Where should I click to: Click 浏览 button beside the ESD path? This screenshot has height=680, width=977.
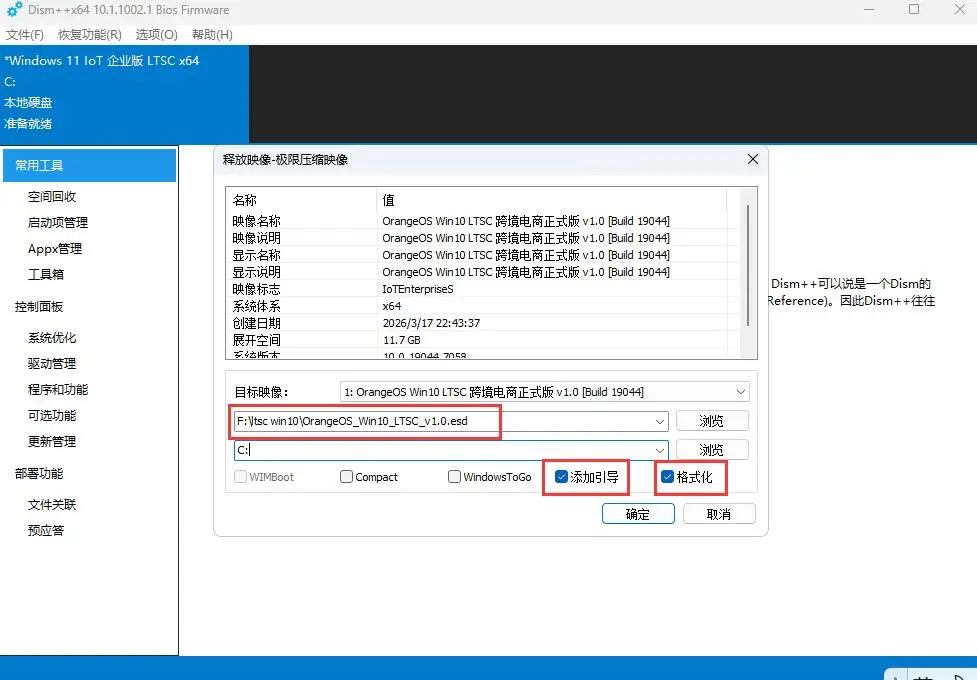coord(712,422)
